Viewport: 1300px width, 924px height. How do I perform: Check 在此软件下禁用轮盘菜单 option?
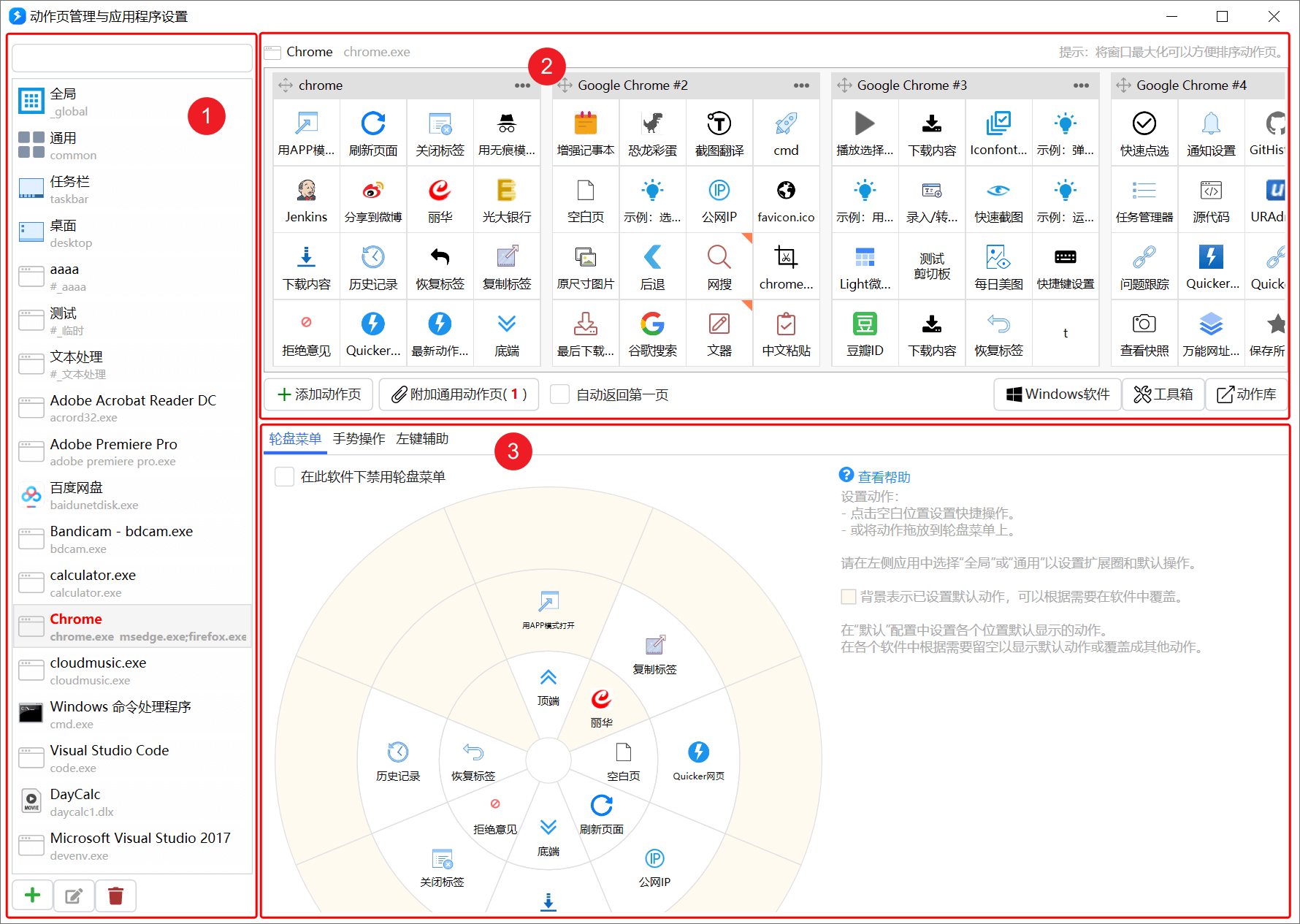tap(284, 477)
